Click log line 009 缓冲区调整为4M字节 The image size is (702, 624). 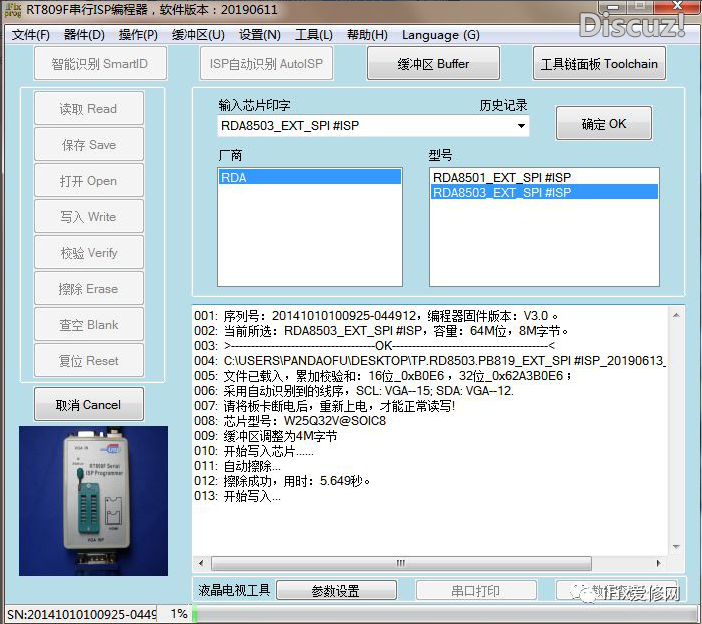(x=265, y=436)
